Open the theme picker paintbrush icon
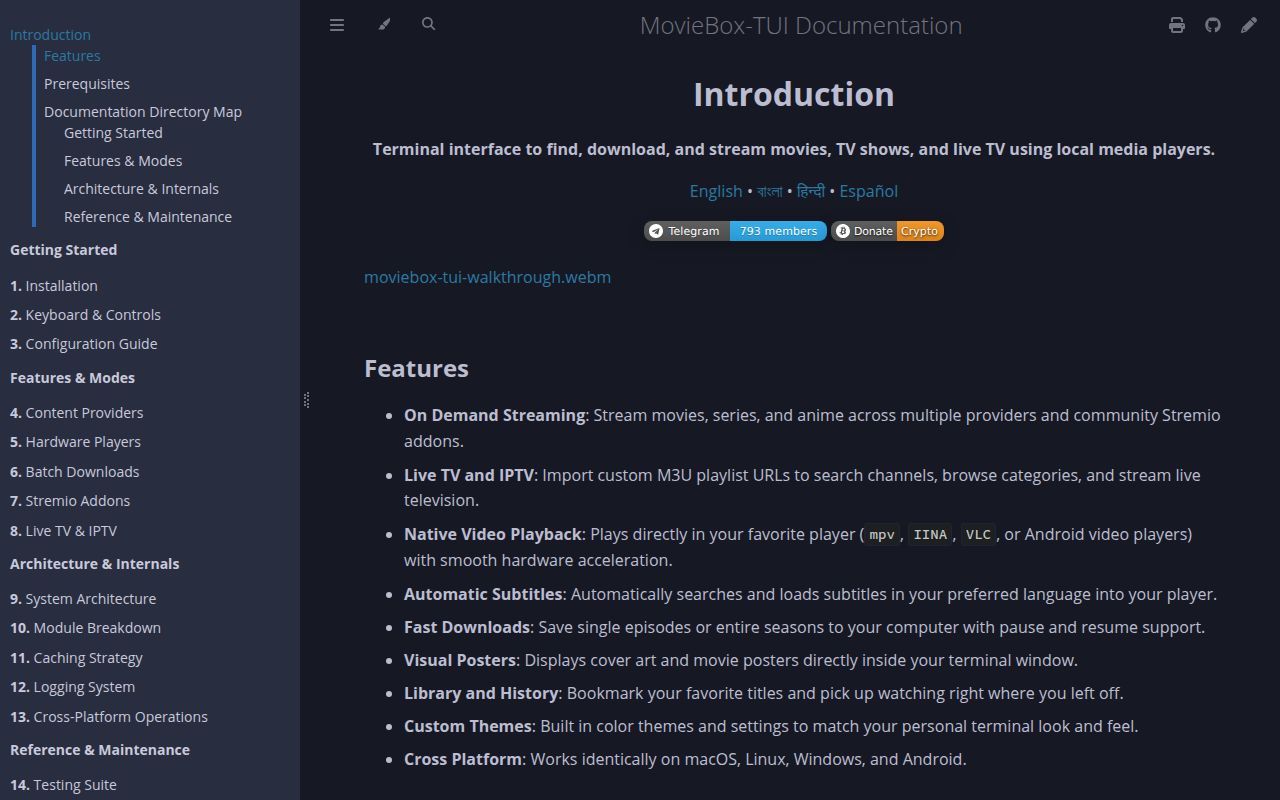Viewport: 1280px width, 800px height. 384,25
